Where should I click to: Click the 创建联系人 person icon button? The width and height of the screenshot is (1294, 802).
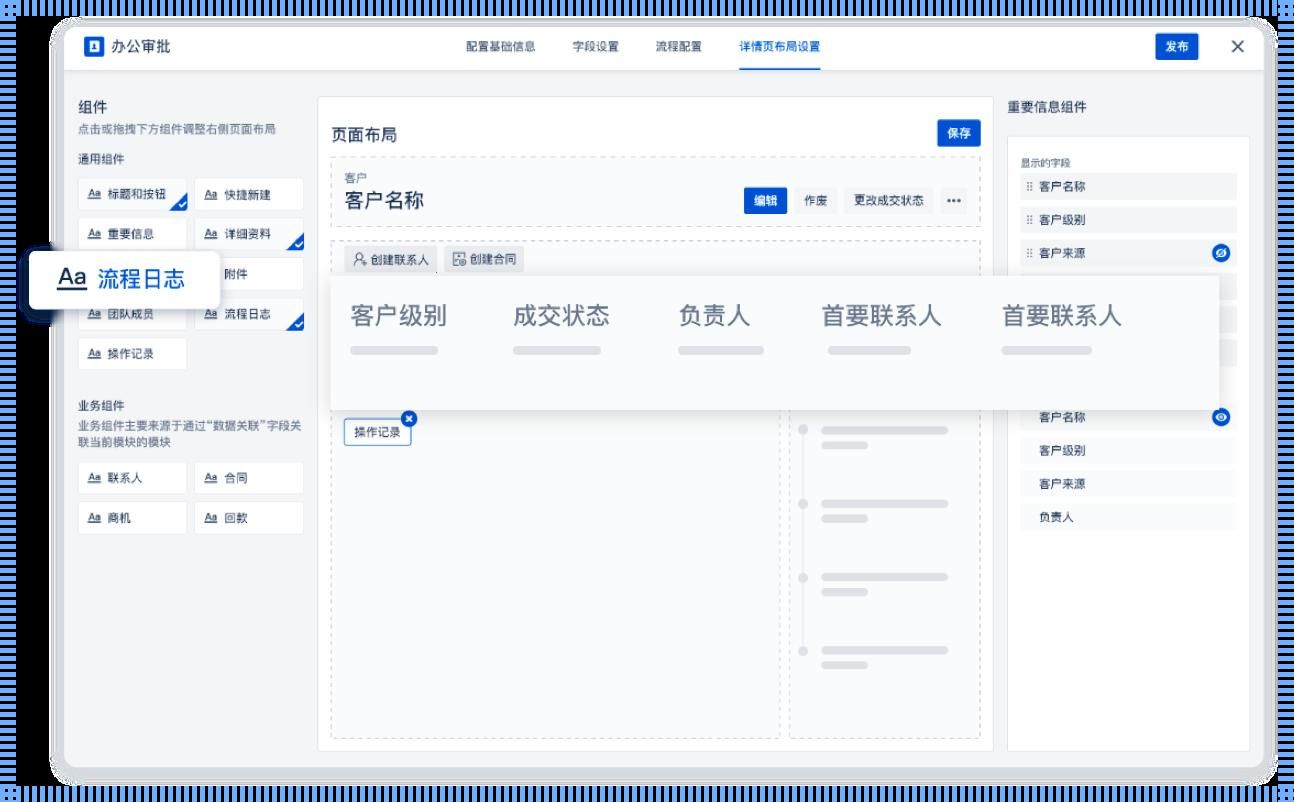pos(391,260)
